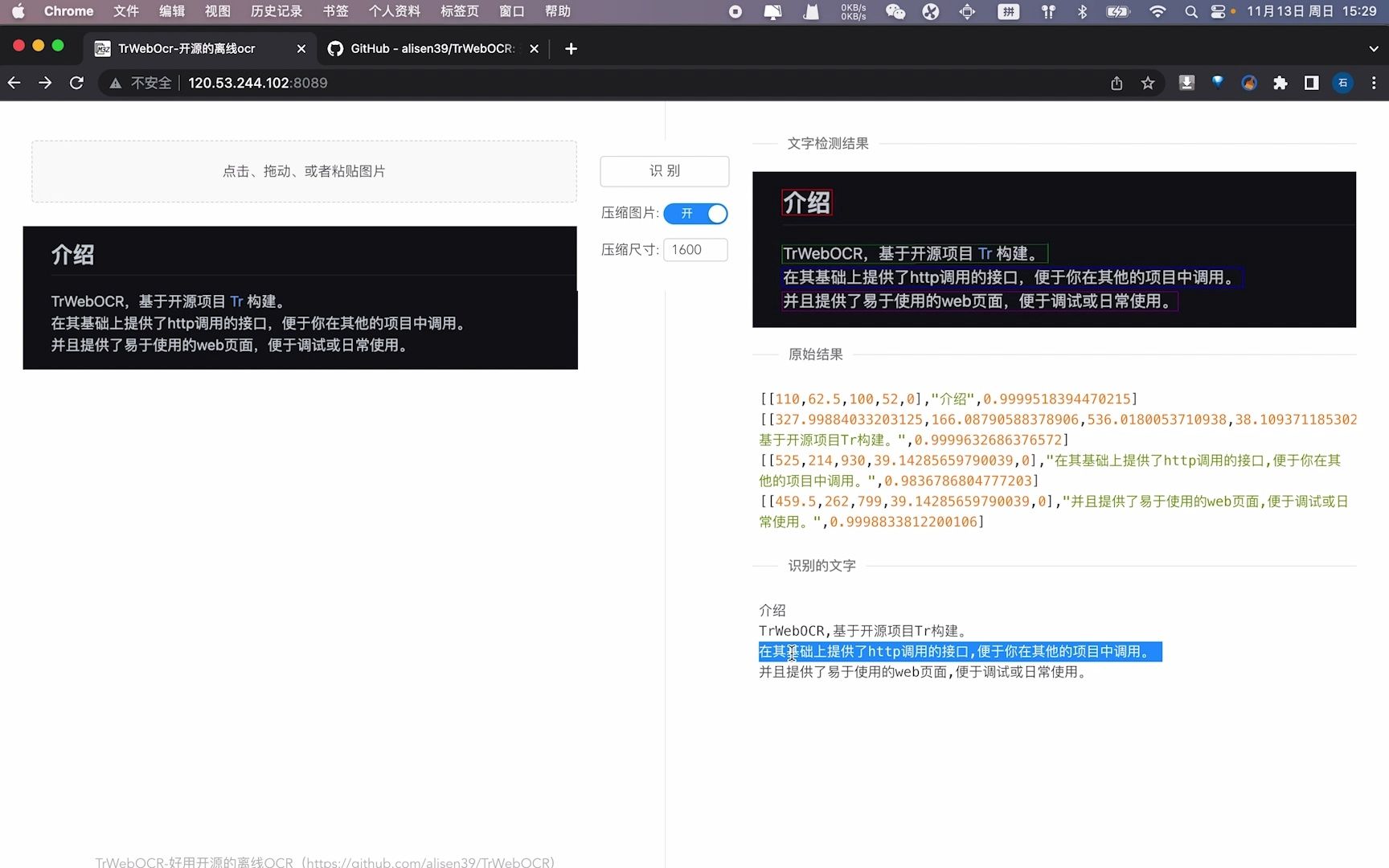Open the AirPods menu bar icon
Viewport: 1389px width, 868px height.
(x=1048, y=11)
